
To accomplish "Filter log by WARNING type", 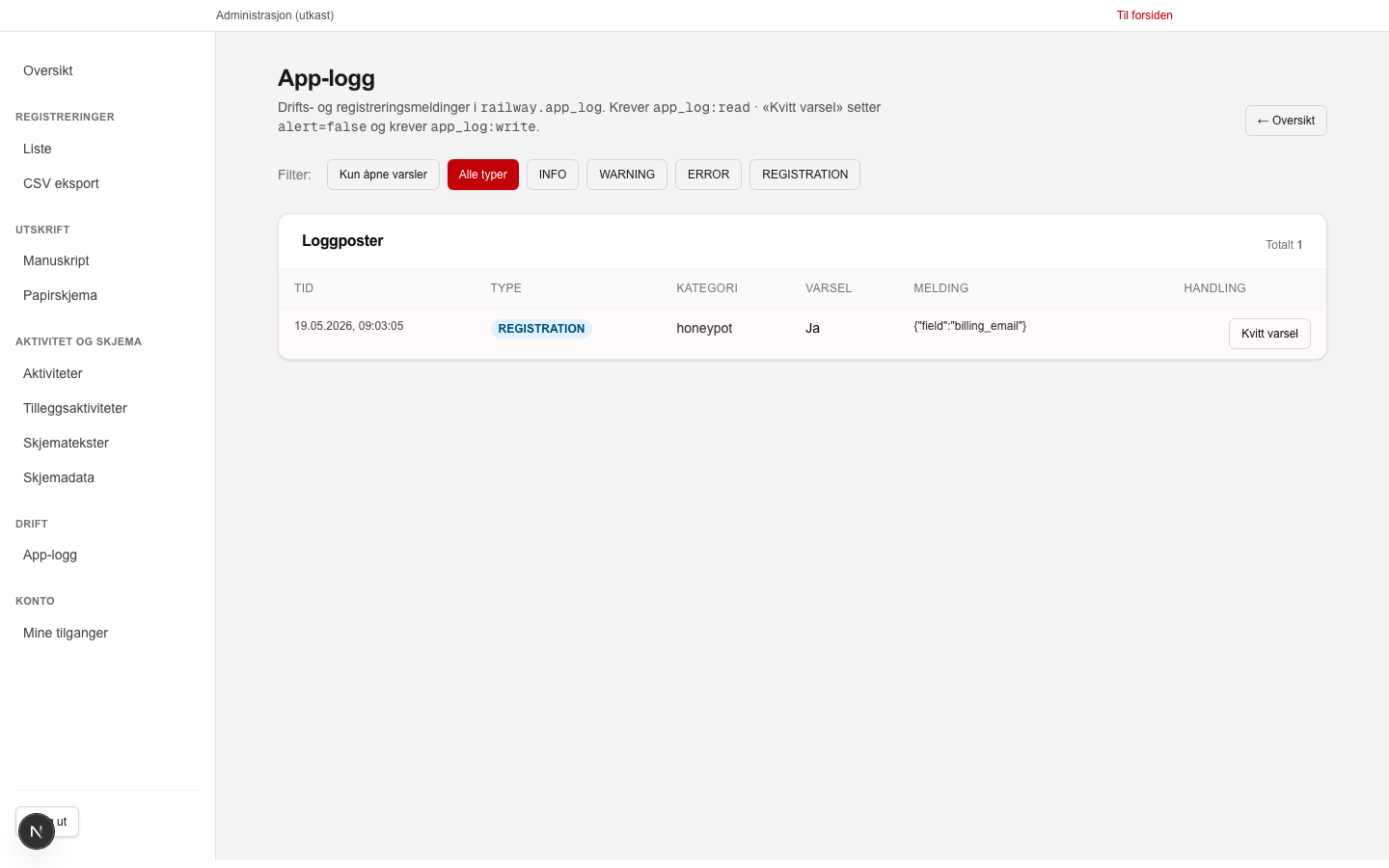I will point(627,175).
